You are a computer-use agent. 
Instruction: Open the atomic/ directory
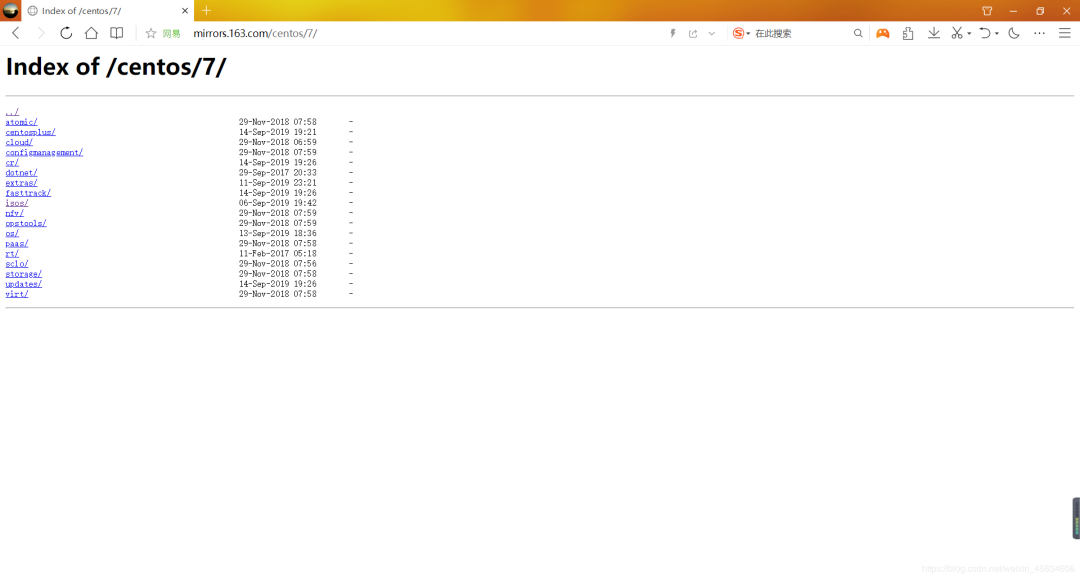pyautogui.click(x=21, y=122)
